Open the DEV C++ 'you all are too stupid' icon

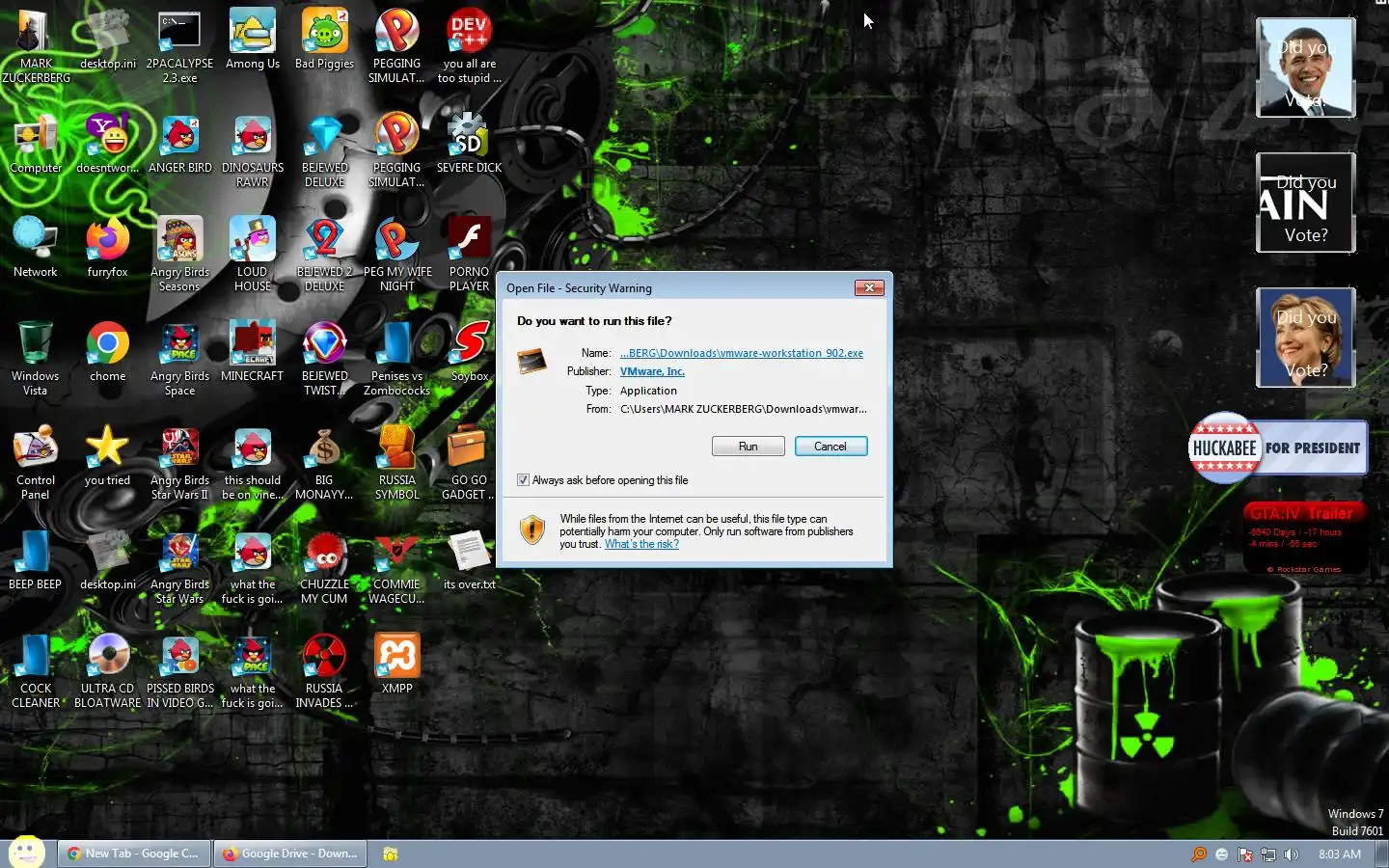coord(469,44)
